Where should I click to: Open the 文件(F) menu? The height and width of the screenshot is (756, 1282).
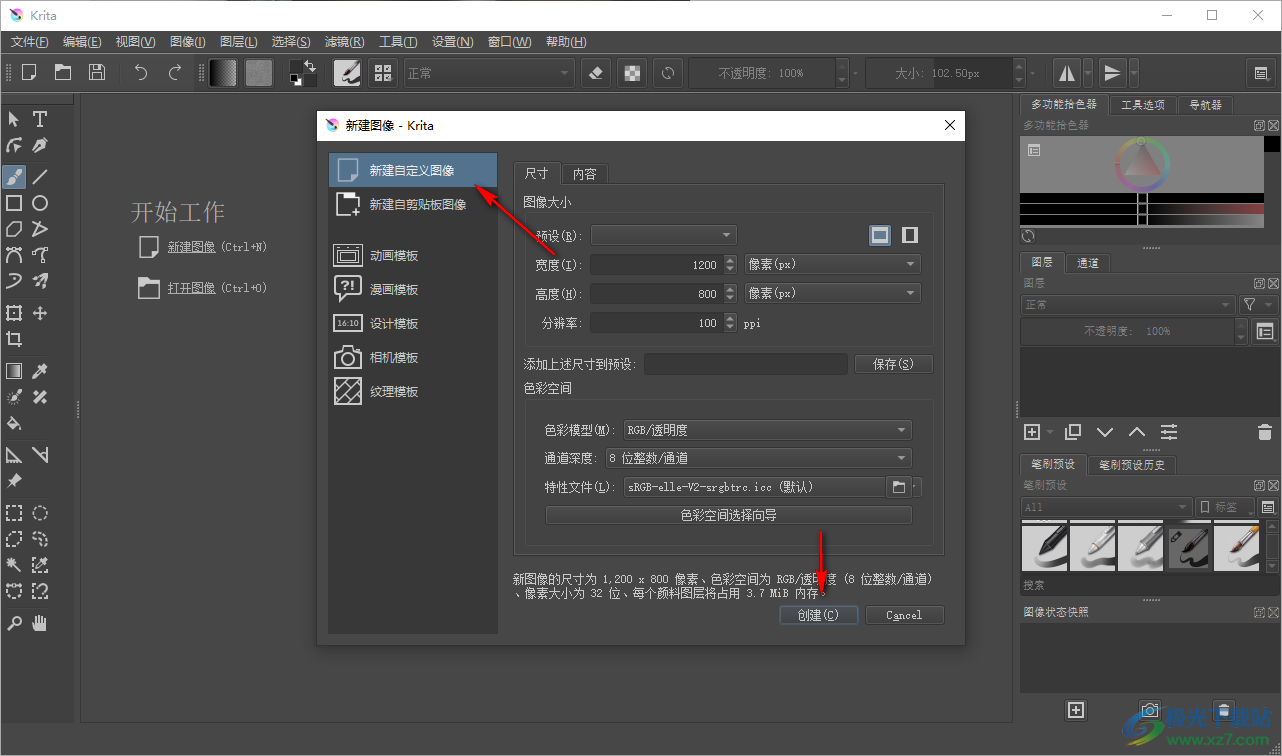click(x=30, y=41)
